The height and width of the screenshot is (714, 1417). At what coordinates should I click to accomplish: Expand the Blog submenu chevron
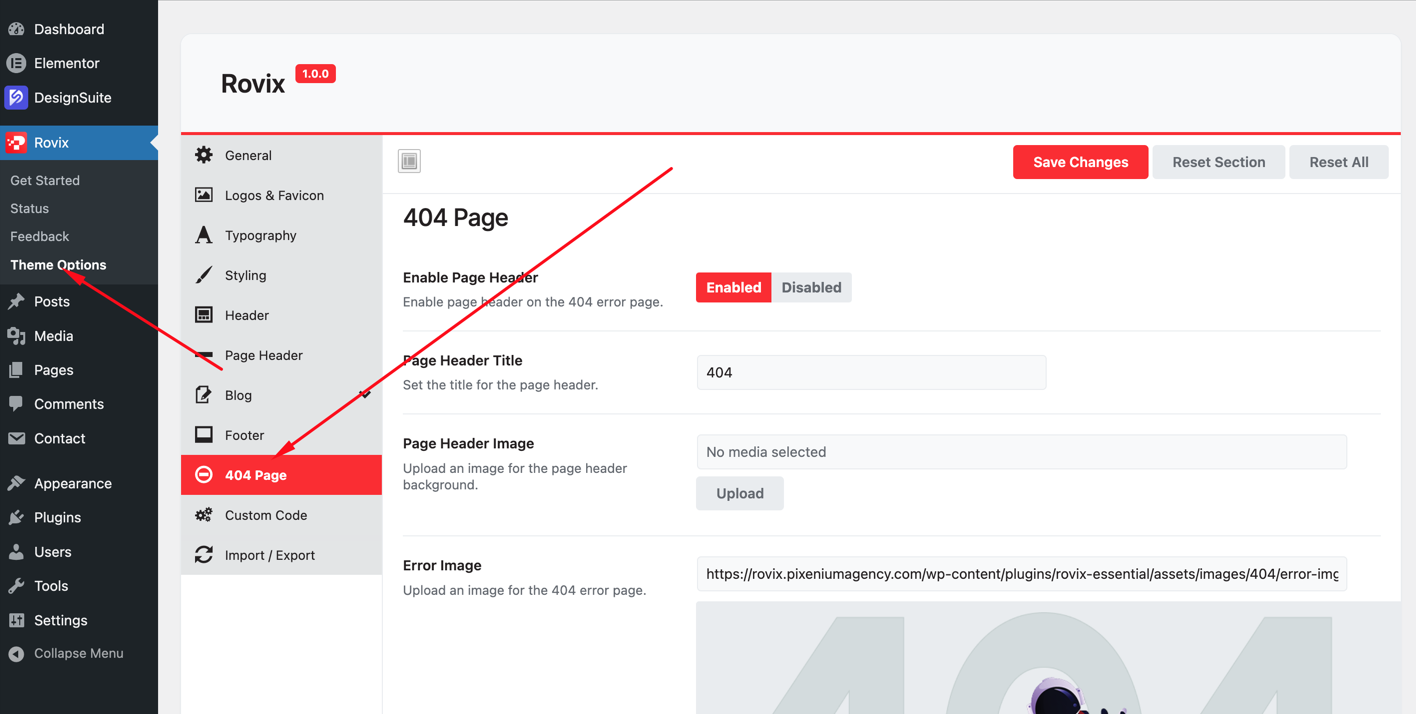tap(365, 395)
